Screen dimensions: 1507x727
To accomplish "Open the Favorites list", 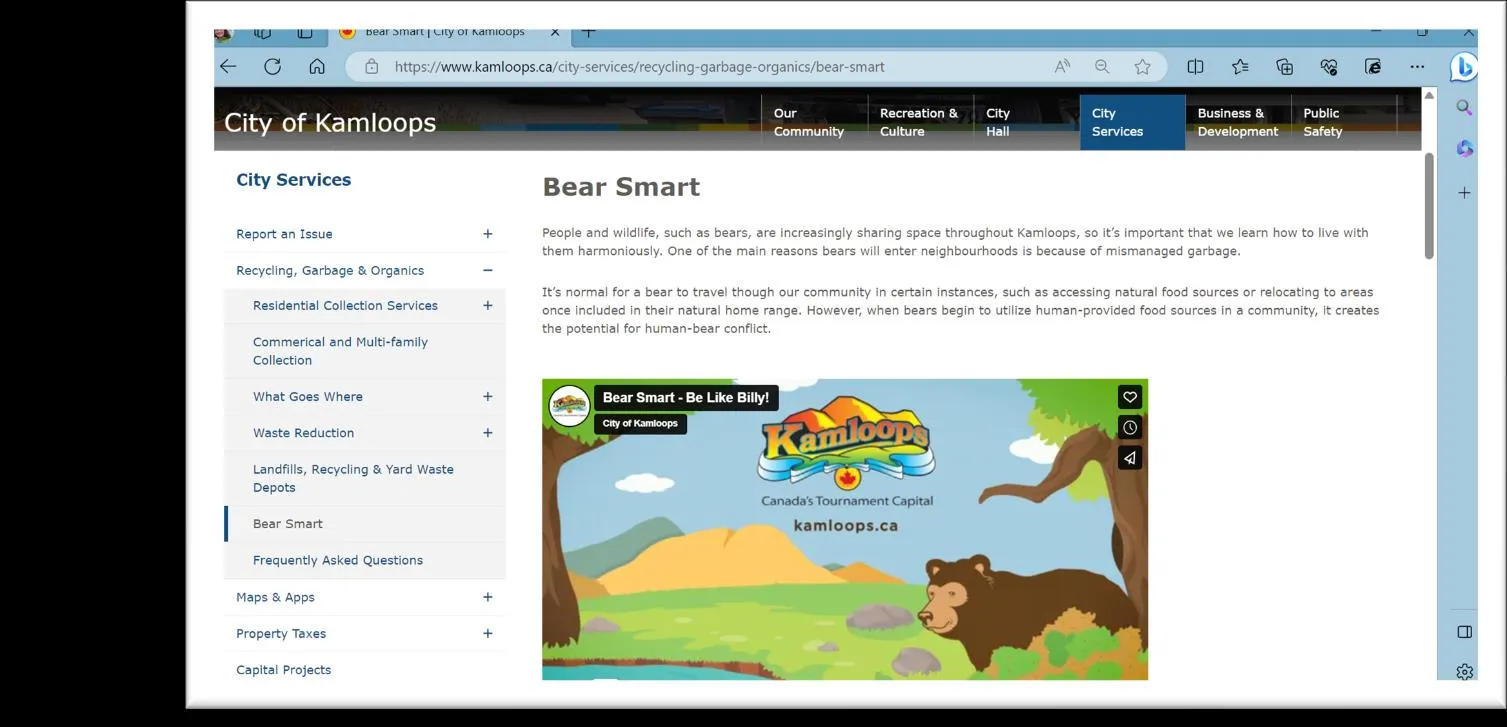I will coord(1240,67).
